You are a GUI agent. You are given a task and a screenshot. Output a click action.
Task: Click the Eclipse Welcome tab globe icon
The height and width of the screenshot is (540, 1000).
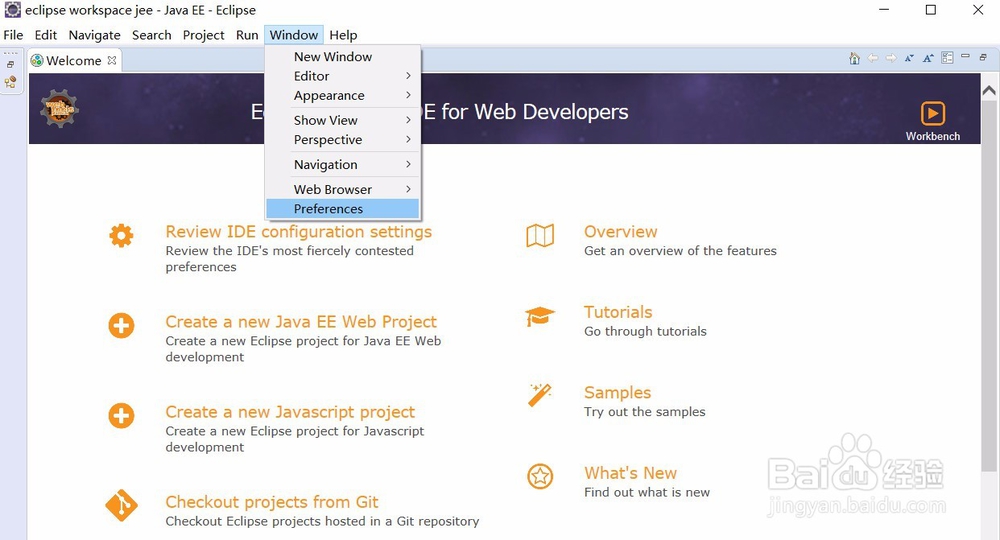pyautogui.click(x=37, y=61)
